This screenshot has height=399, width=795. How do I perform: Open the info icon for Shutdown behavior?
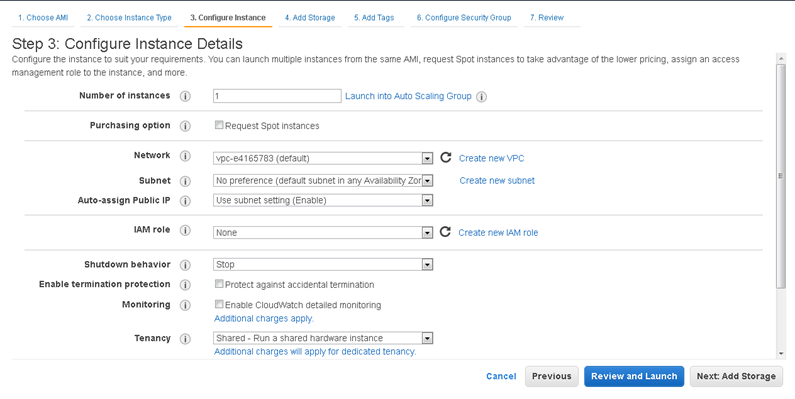point(185,265)
